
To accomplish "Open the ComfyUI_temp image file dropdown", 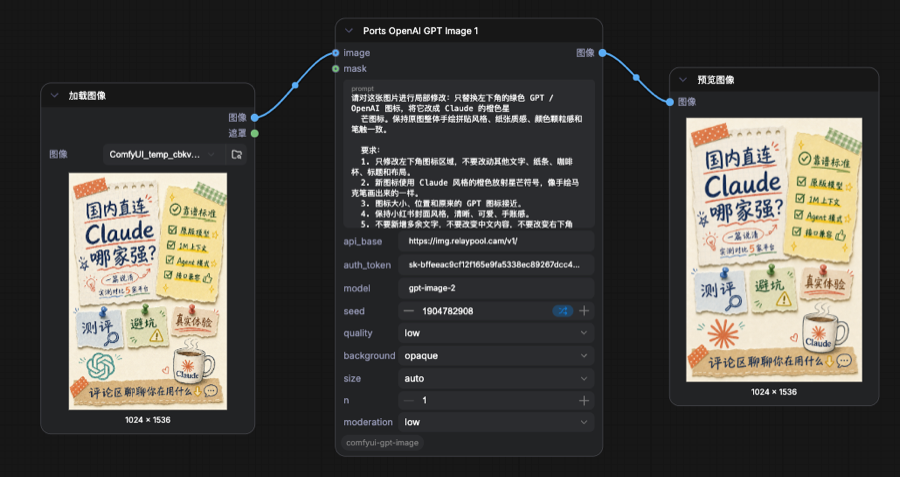I will pos(162,154).
